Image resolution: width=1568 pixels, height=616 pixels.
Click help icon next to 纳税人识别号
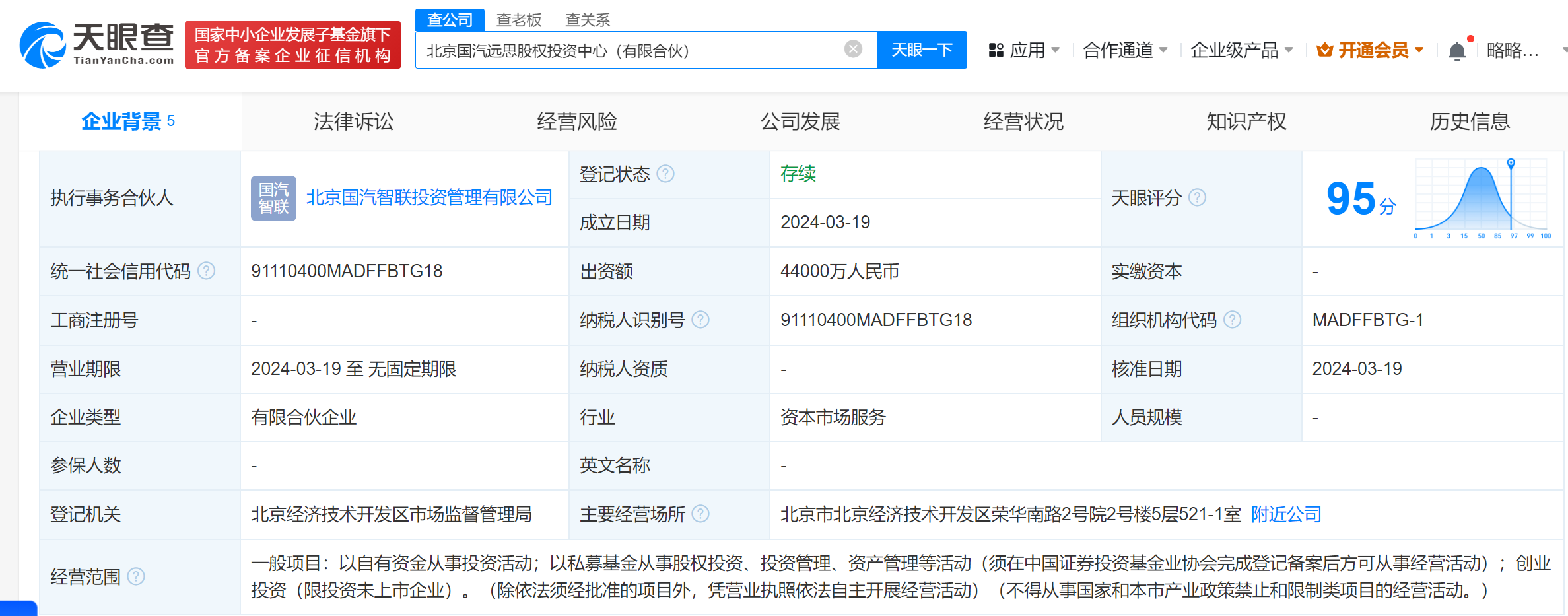tap(700, 320)
